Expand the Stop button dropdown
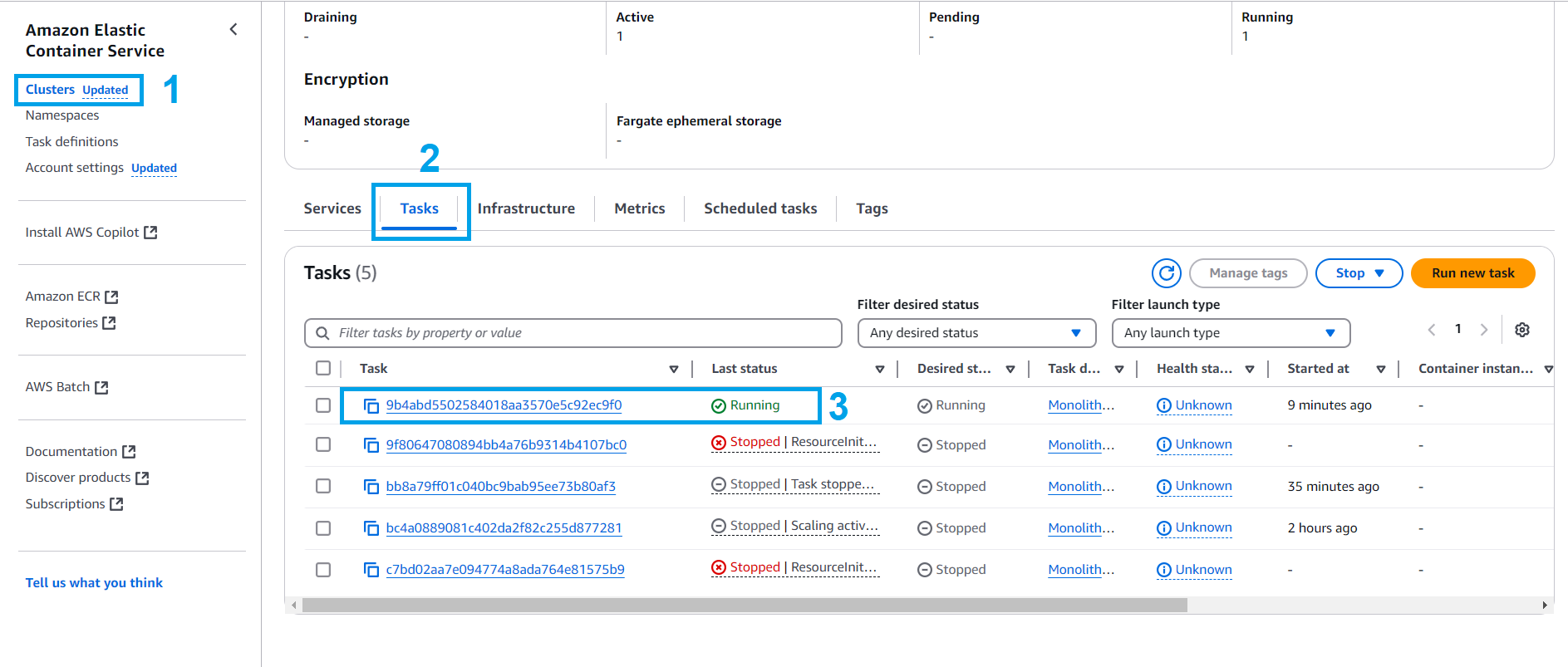The width and height of the screenshot is (1568, 667). (x=1359, y=273)
